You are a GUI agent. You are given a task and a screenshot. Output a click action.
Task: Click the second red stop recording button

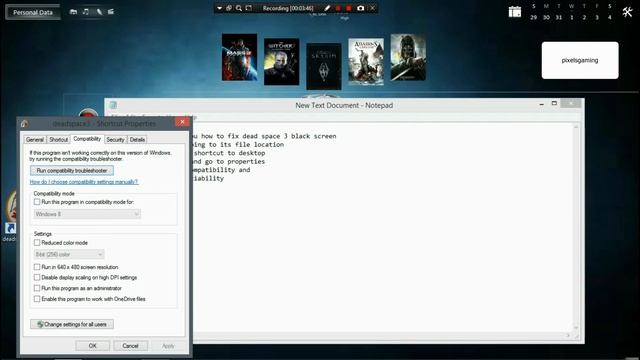349,8
